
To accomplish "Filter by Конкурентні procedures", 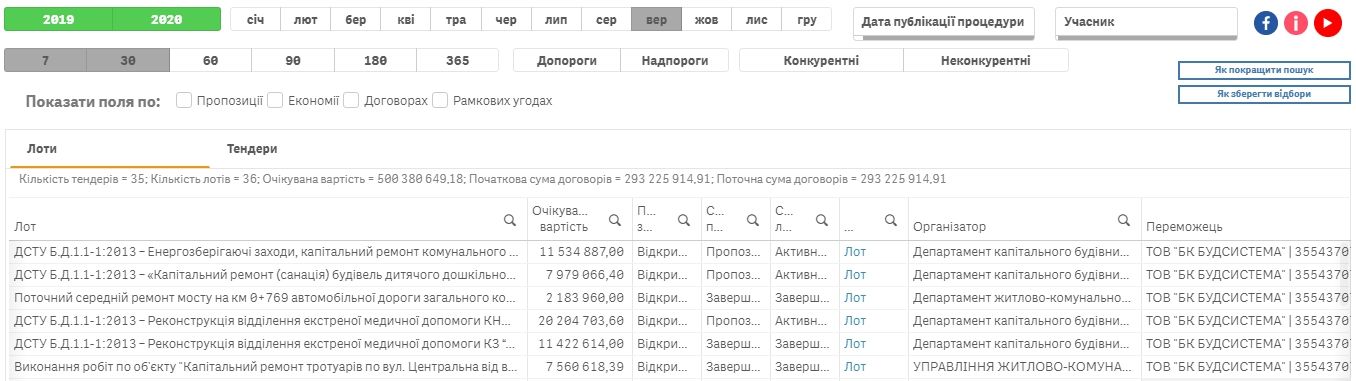I will pos(821,60).
